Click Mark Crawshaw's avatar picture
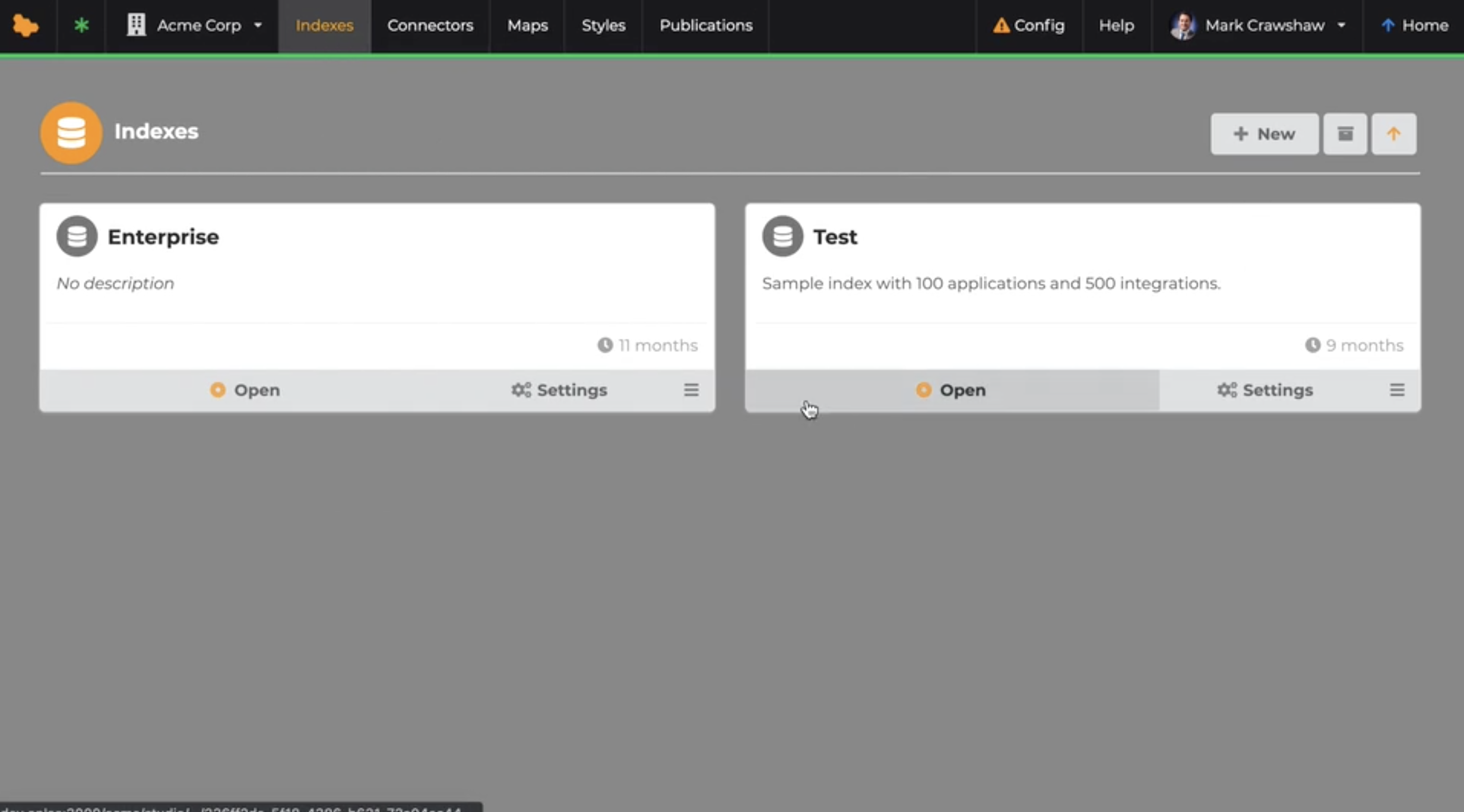Image resolution: width=1464 pixels, height=812 pixels. coord(1183,26)
